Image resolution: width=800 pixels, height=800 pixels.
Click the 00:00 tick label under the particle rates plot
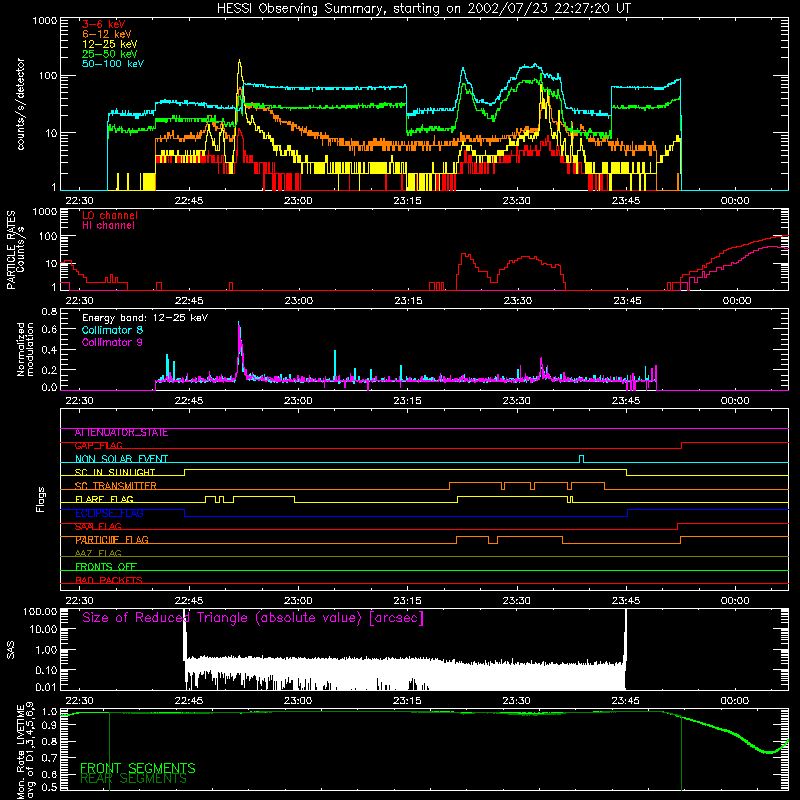737,301
